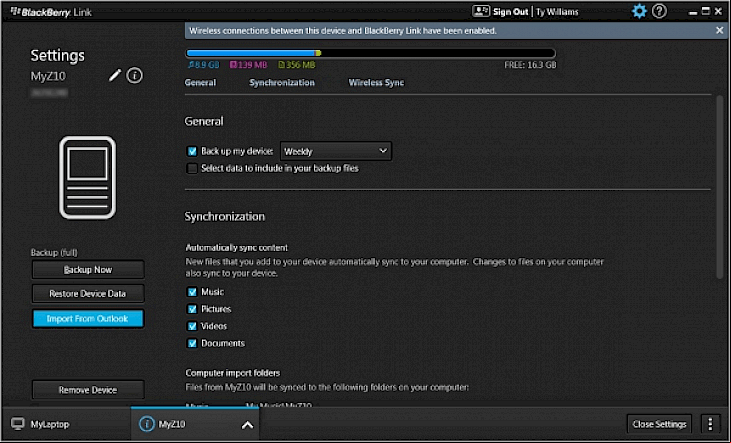This screenshot has height=443, width=731.
Task: Collapse the MyZ10 panel with the up chevron
Action: (x=248, y=425)
